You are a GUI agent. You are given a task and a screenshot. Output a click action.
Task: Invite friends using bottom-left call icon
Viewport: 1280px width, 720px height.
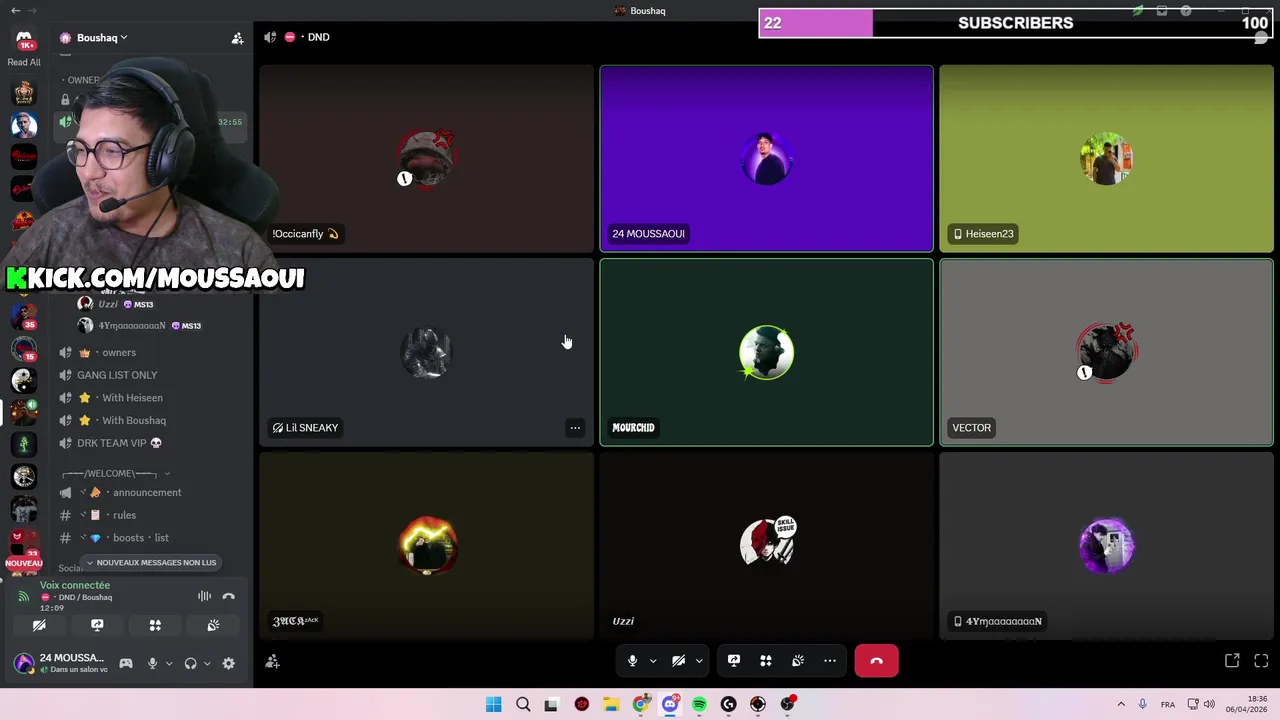[272, 661]
